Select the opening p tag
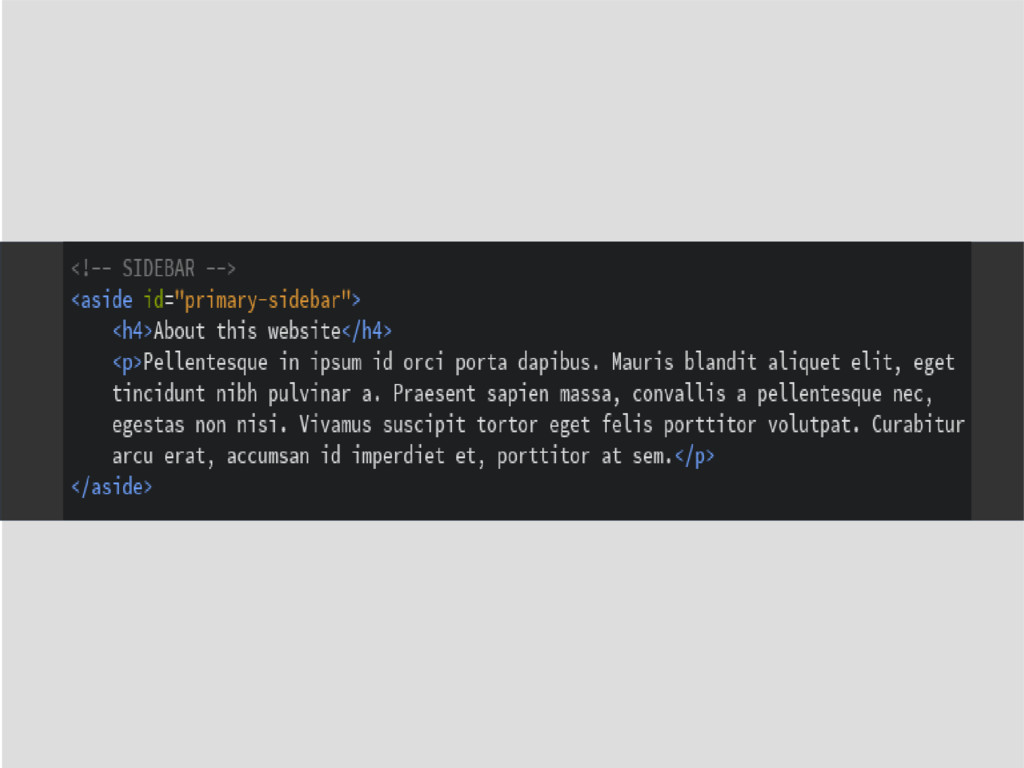This screenshot has height=768, width=1024. [127, 362]
